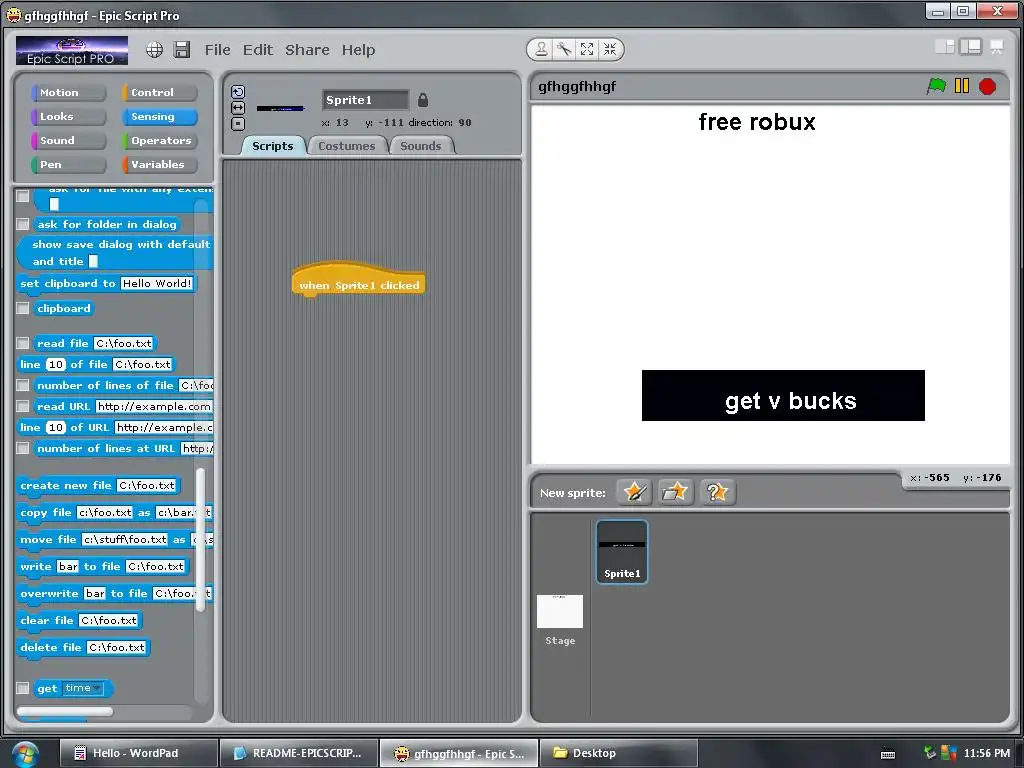Open Hello - WordPad taskbar button
Screen dimensions: 1024x768
point(138,753)
